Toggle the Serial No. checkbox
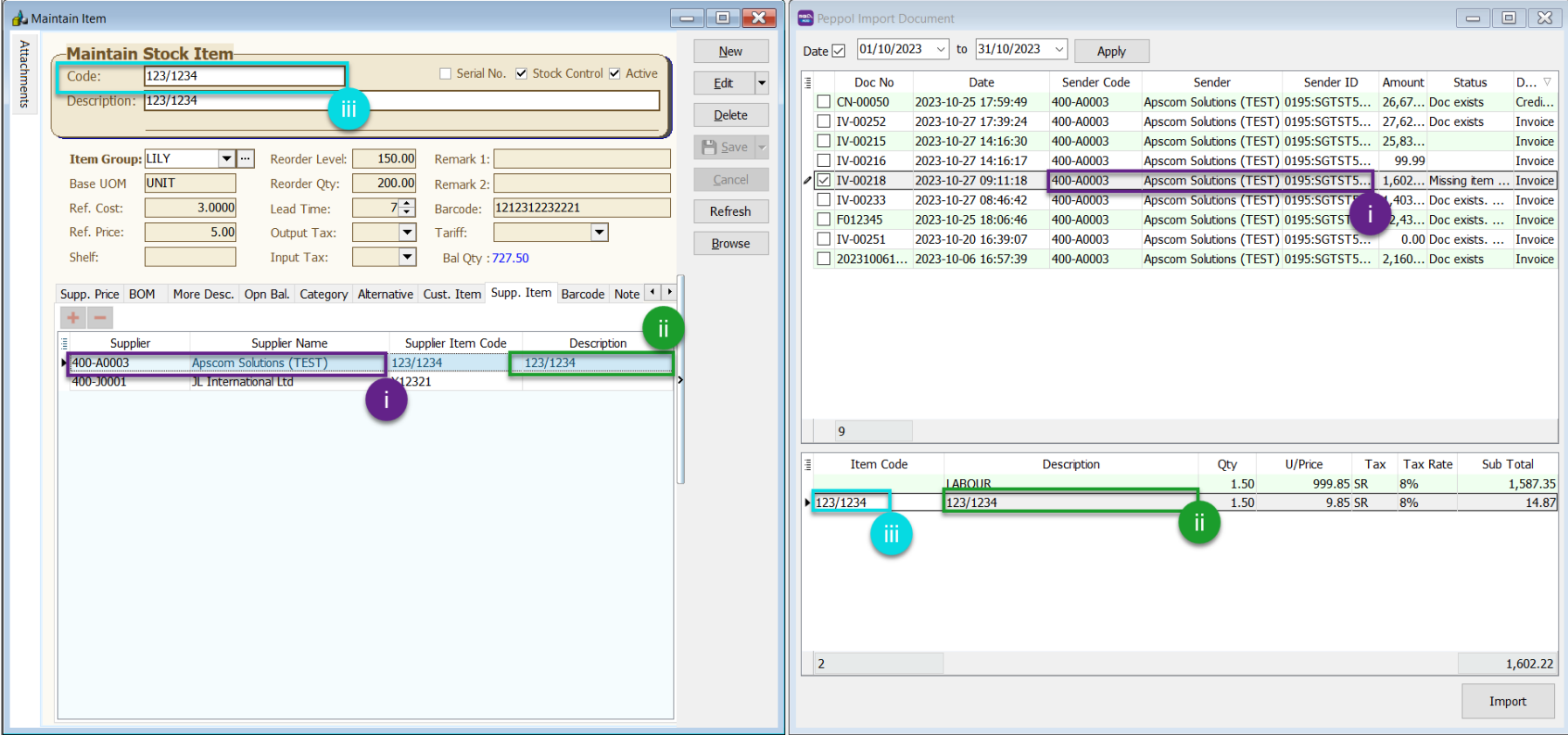 coord(446,73)
